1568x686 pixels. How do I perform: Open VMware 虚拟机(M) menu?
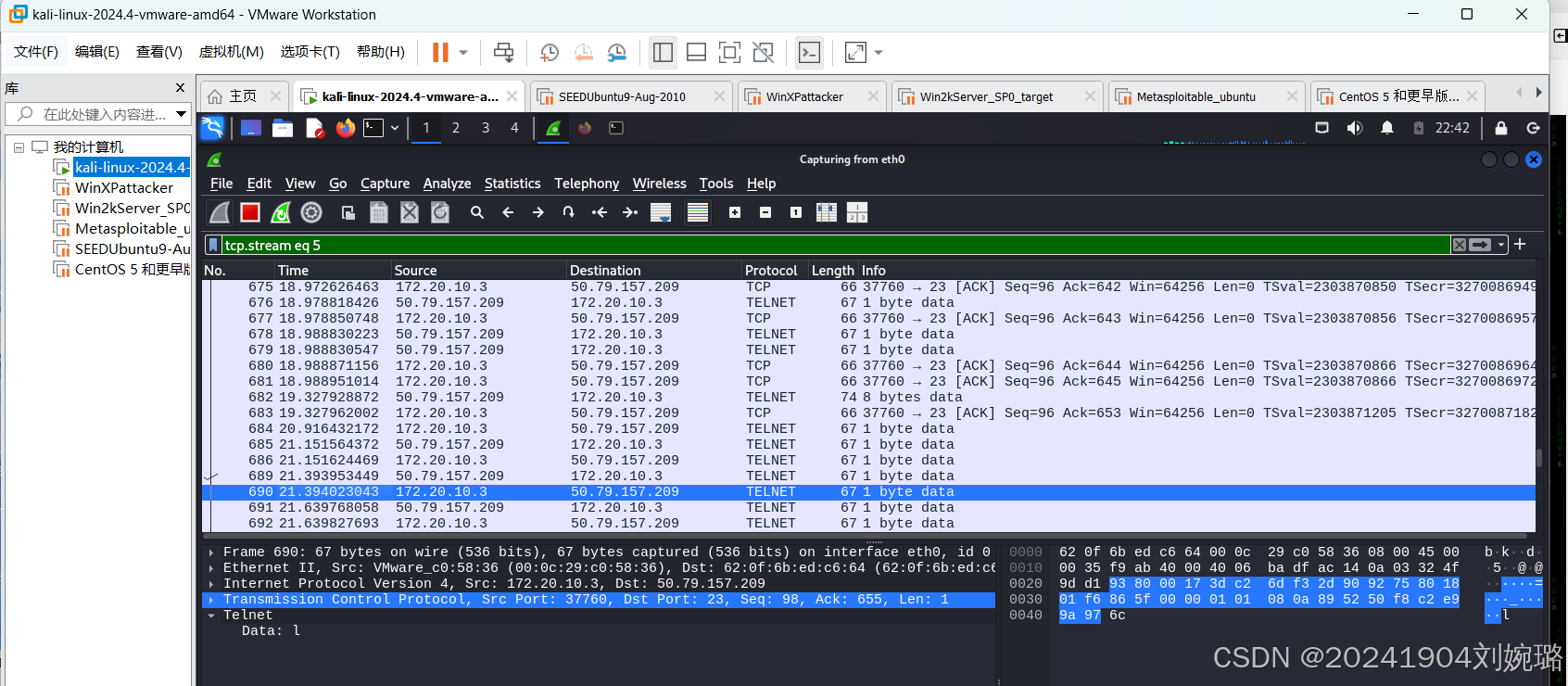click(231, 52)
